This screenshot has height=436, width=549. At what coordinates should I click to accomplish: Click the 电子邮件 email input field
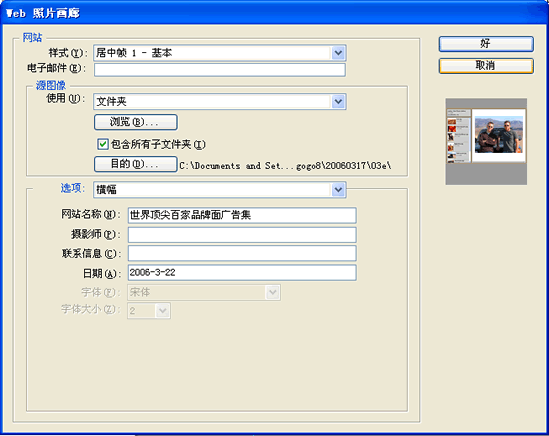220,70
